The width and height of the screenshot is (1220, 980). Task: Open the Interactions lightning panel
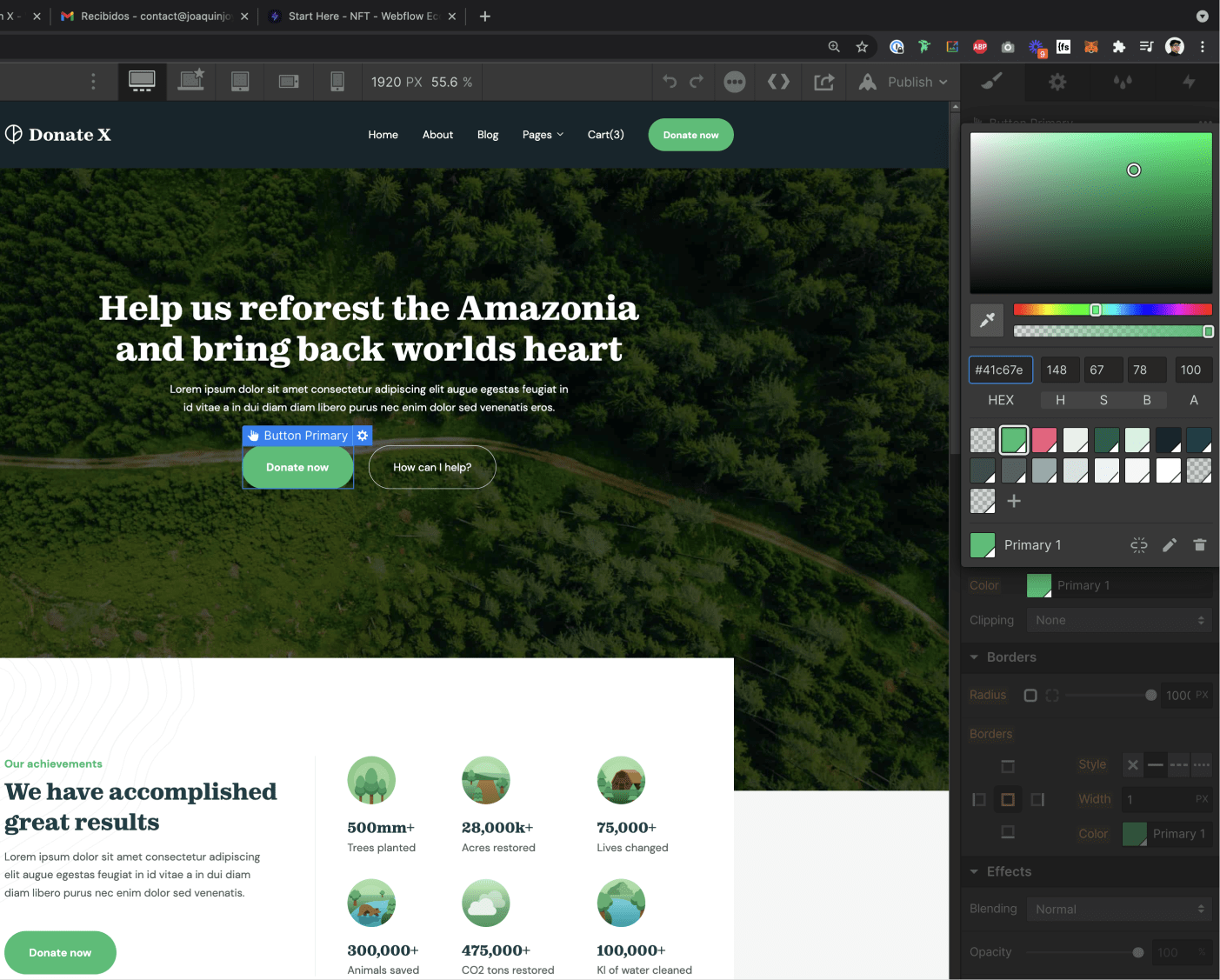(x=1188, y=82)
